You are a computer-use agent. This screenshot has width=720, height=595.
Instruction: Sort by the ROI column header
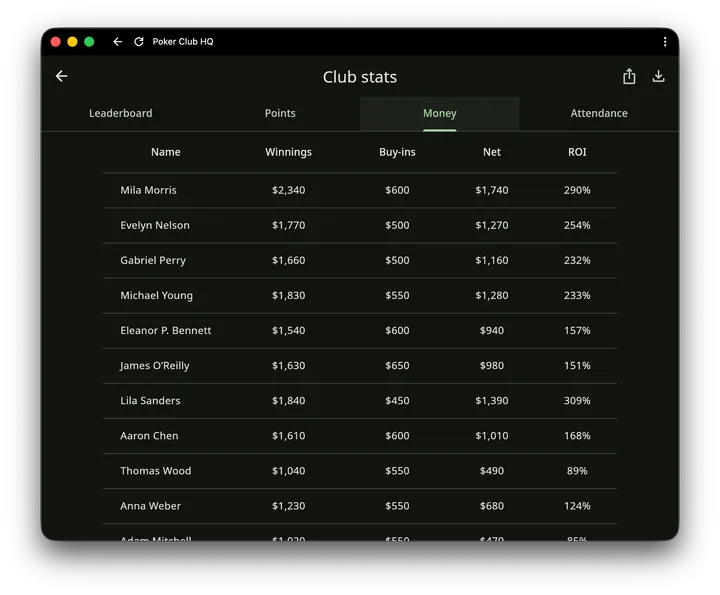(577, 152)
